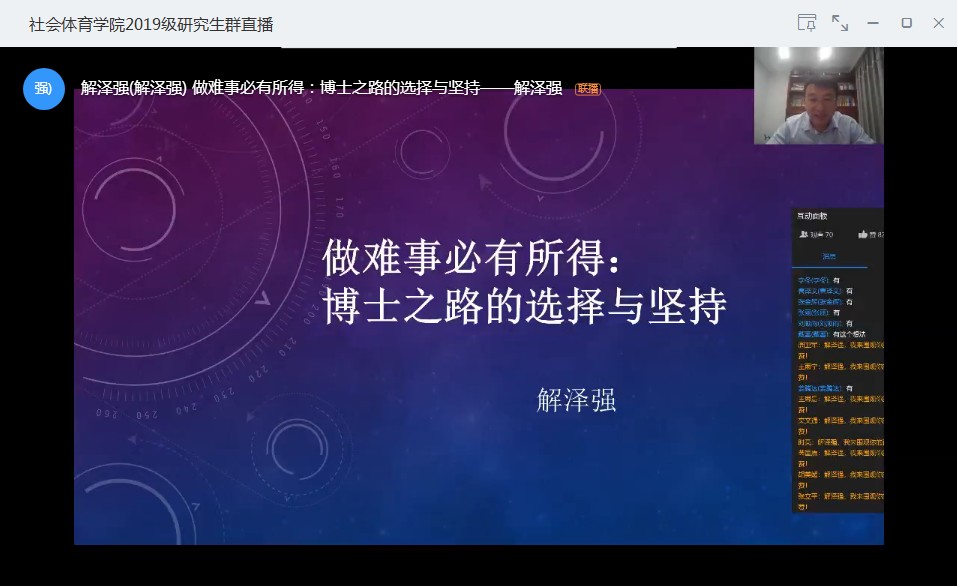The width and height of the screenshot is (957, 586).
Task: Minimize the live broadcast window
Action: [x=873, y=23]
